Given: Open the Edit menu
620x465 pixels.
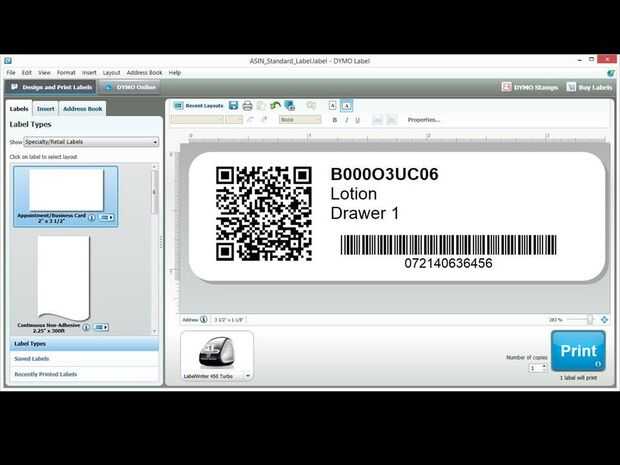Looking at the screenshot, I should pyautogui.click(x=26, y=73).
